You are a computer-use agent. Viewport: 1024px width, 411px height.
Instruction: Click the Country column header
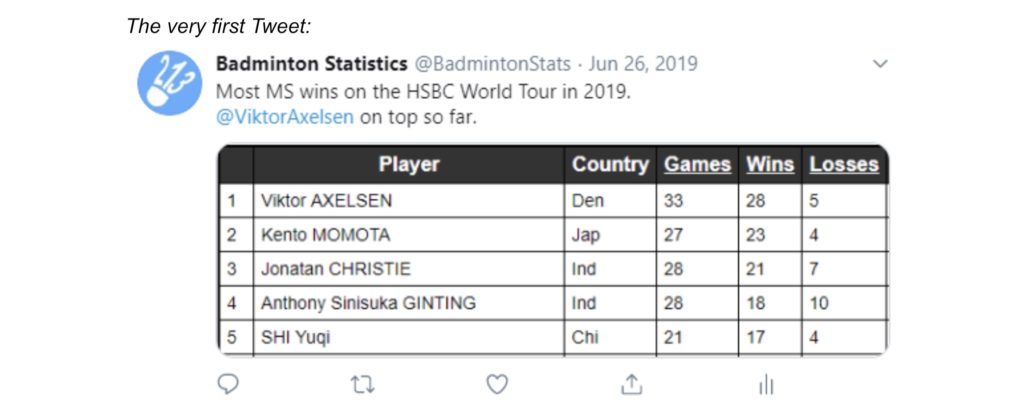click(611, 165)
